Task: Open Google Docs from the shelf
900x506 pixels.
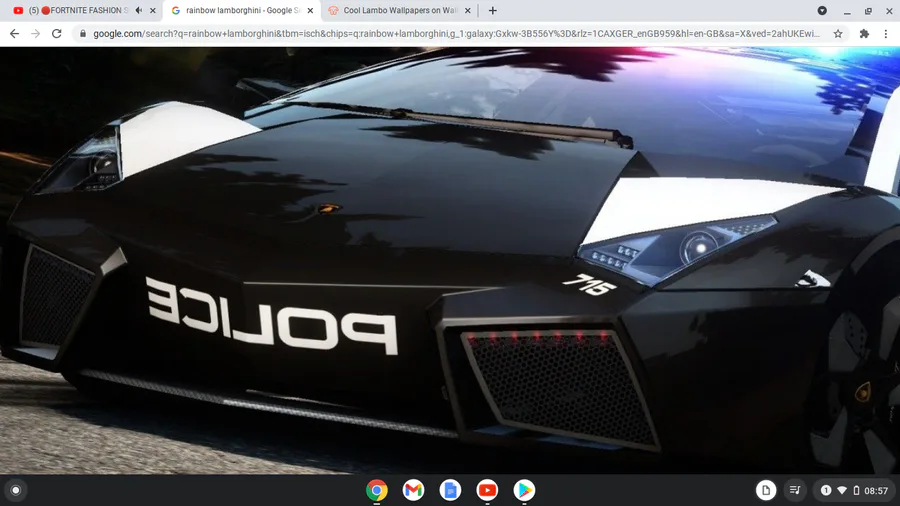Action: tap(450, 490)
